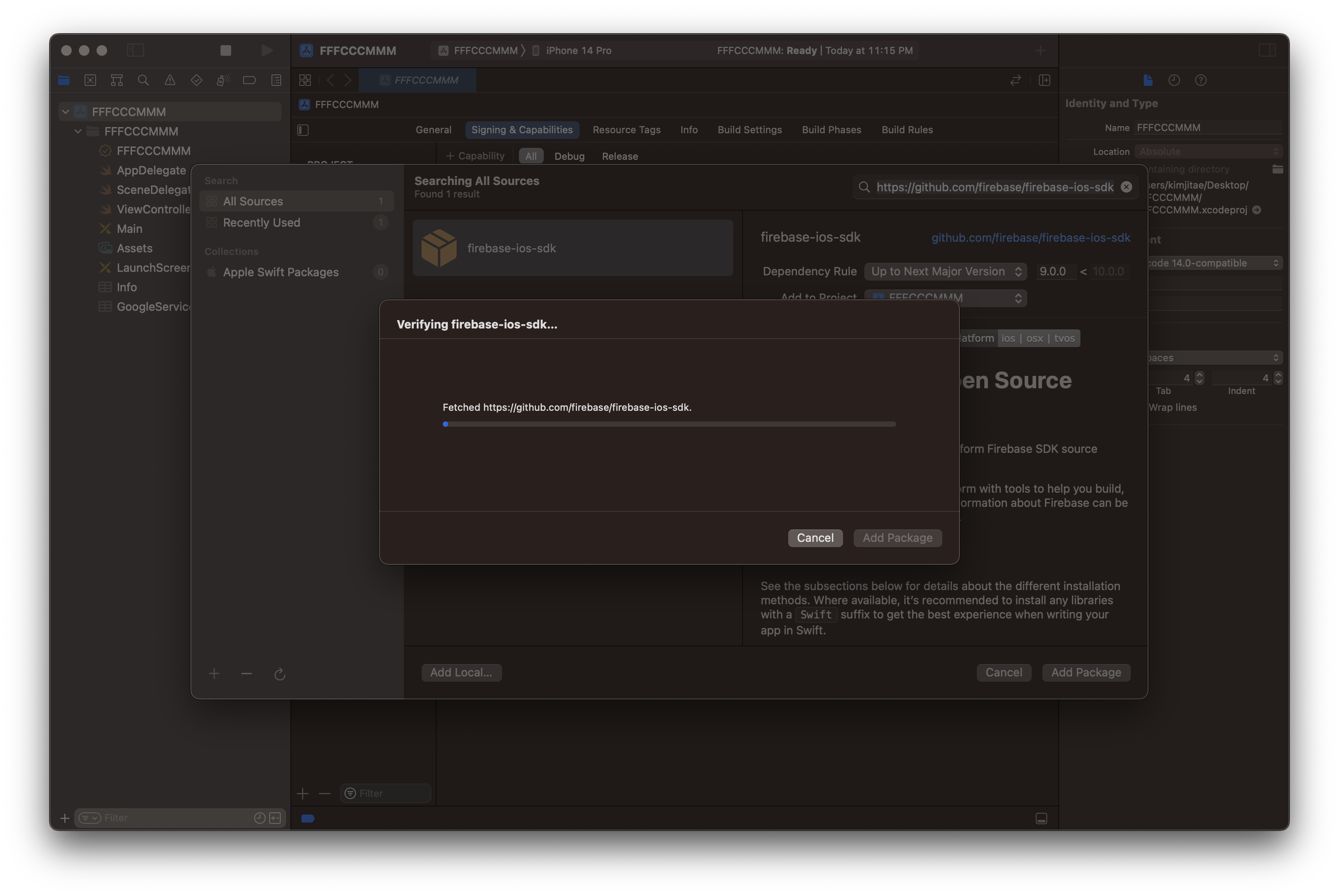Select the Release configuration filter
The image size is (1339, 896).
[x=619, y=156]
